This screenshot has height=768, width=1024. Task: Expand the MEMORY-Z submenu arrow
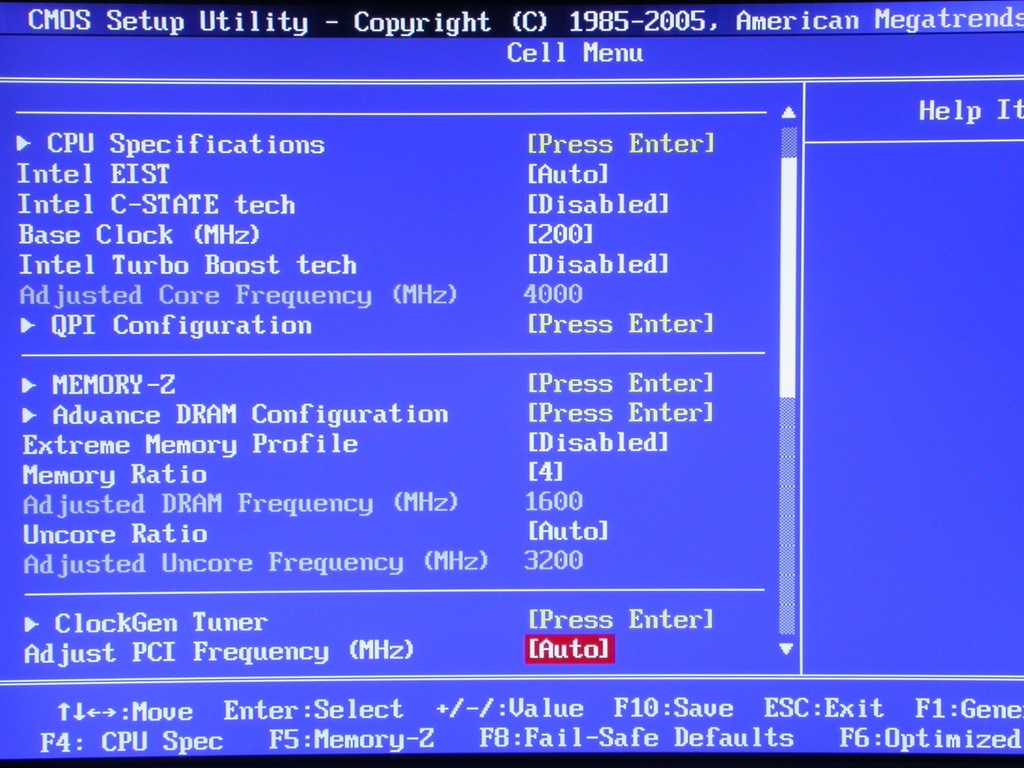(x=28, y=385)
